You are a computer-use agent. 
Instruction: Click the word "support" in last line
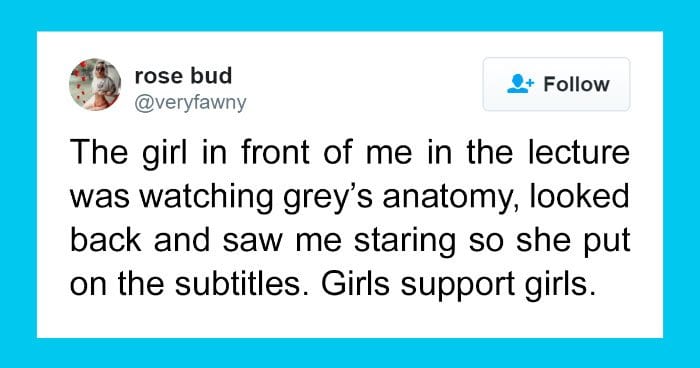[458, 286]
